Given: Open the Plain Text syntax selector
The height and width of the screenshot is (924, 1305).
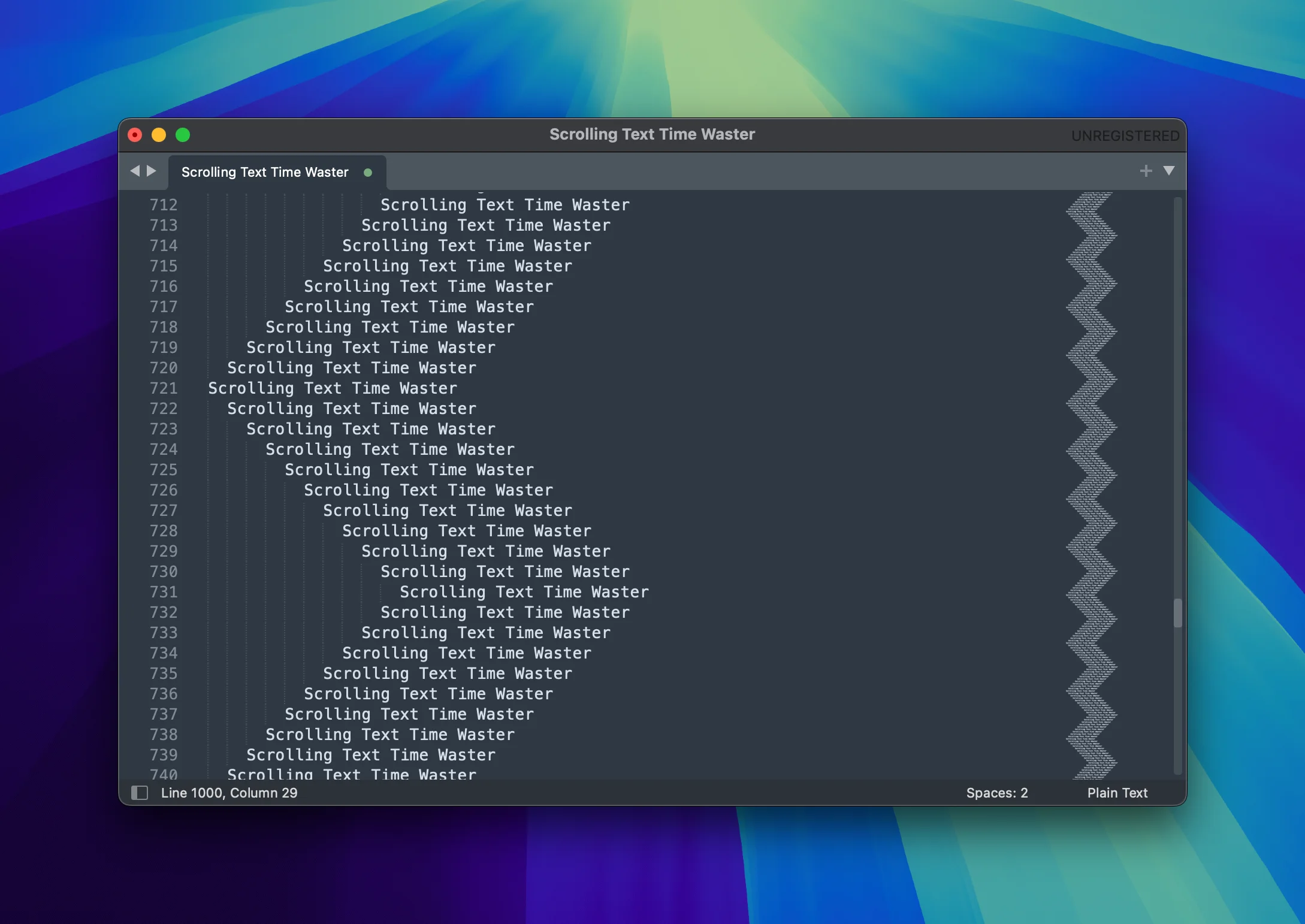Looking at the screenshot, I should 1117,793.
